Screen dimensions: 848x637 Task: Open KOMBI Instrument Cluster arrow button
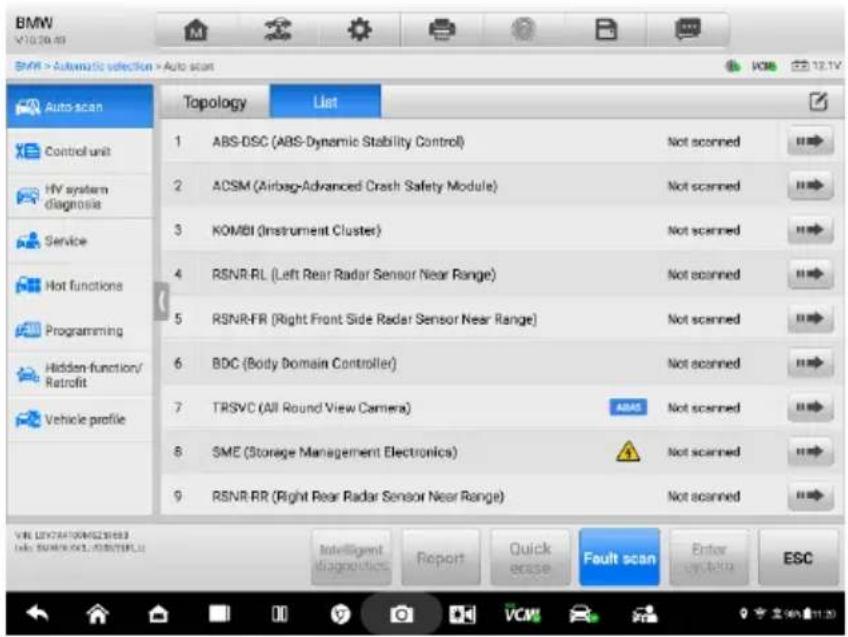click(810, 230)
